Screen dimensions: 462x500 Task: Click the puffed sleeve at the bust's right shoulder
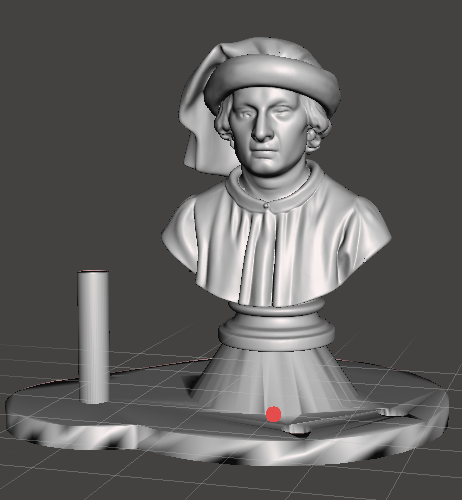[179, 233]
